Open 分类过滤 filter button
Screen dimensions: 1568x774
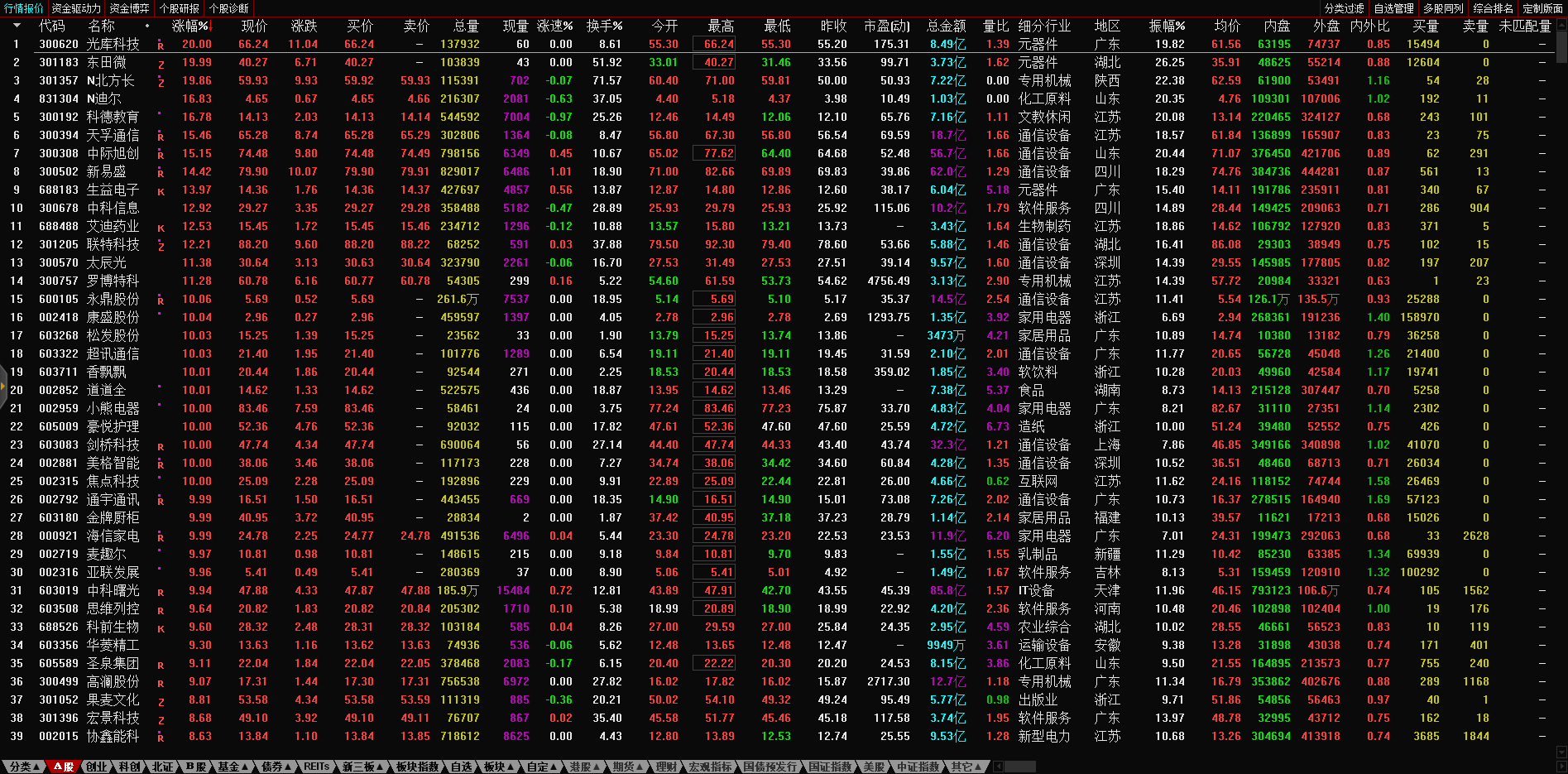coord(1344,8)
